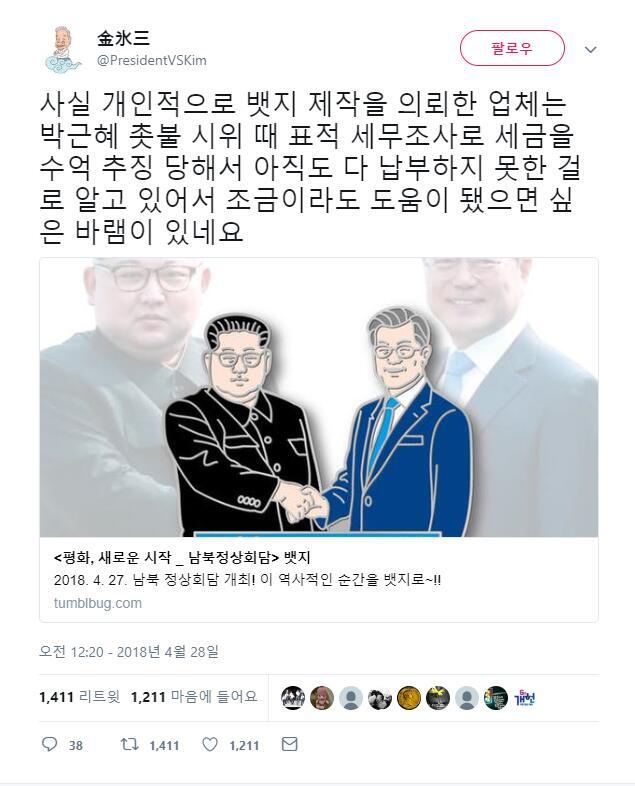This screenshot has height=786, width=635.
Task: Click the reply speech bubble icon
Action: (49, 744)
